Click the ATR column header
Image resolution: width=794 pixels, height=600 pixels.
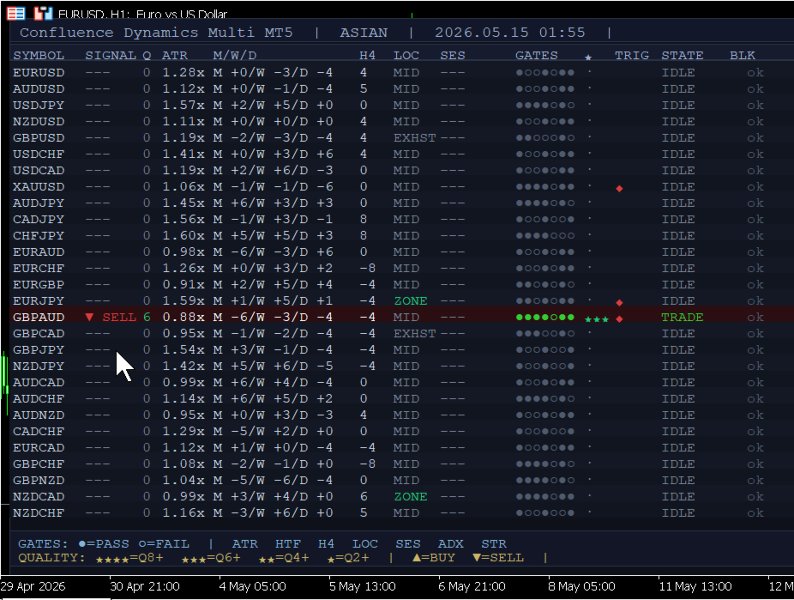[x=175, y=55]
